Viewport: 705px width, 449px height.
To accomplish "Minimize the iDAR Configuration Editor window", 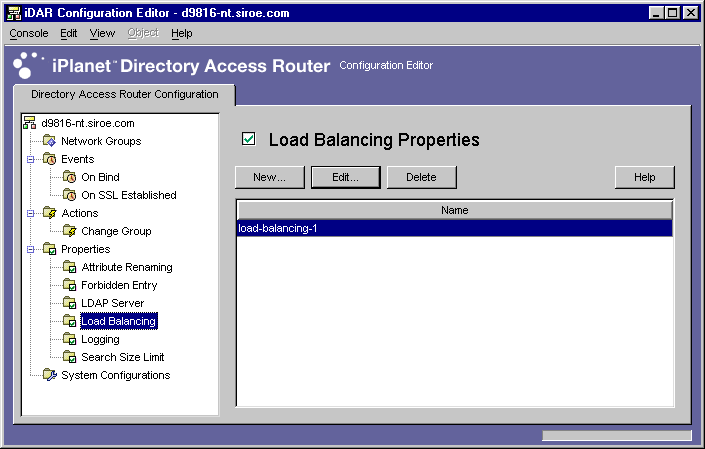I will (x=656, y=13).
